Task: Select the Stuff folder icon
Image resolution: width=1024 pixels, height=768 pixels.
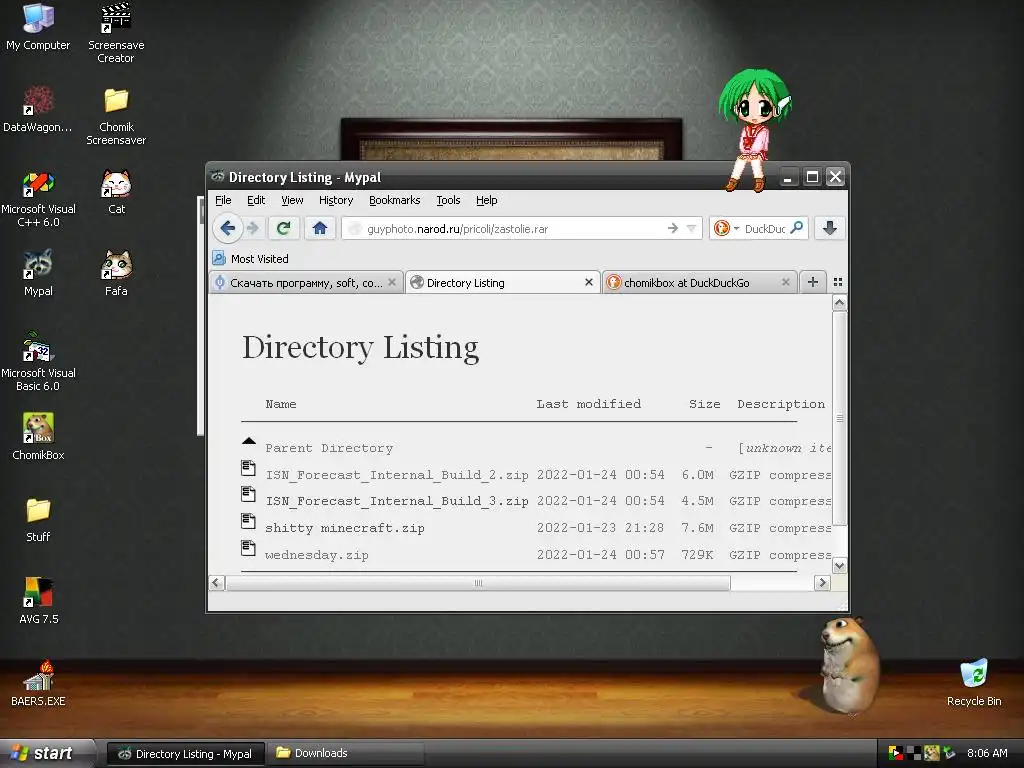Action: pos(38,520)
